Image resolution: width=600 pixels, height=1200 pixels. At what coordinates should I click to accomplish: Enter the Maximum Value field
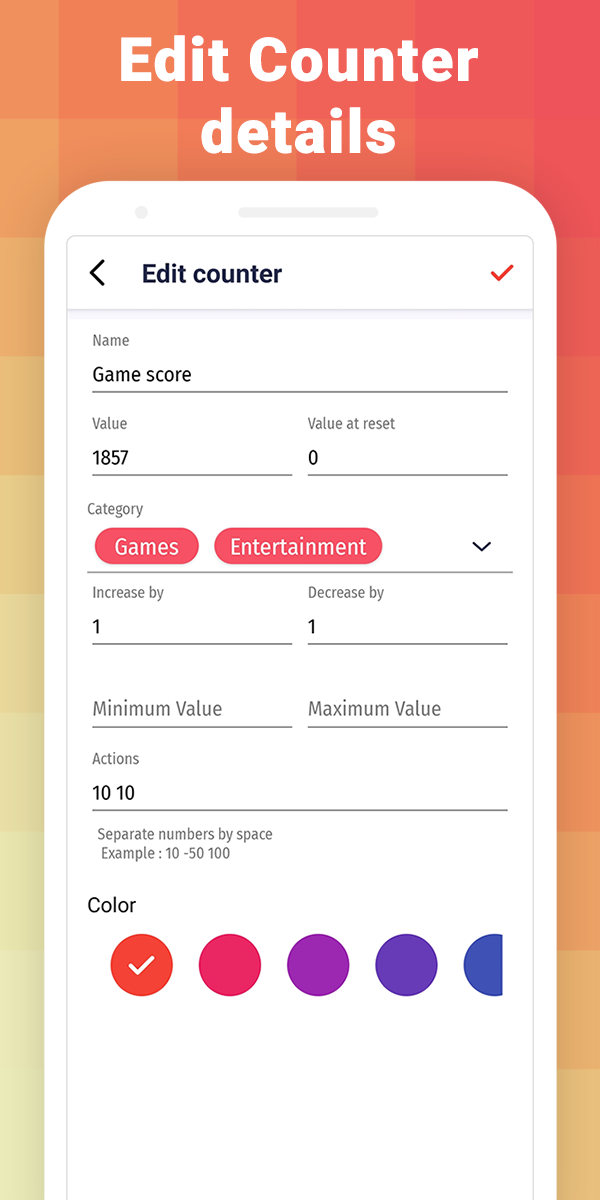[x=407, y=709]
